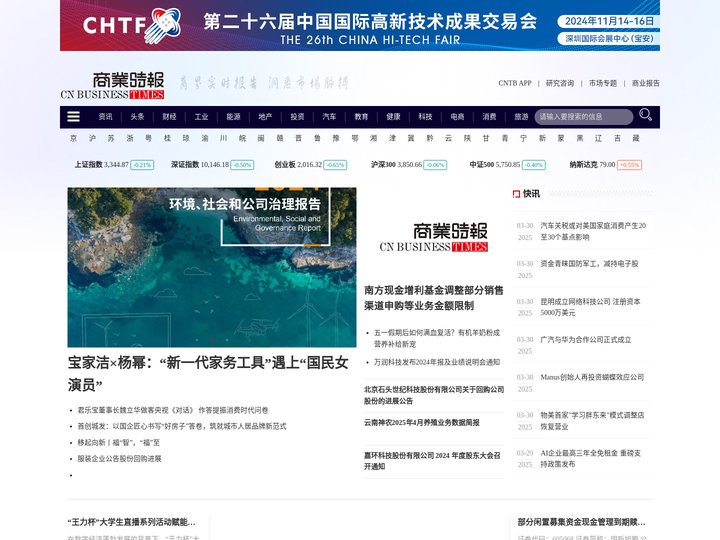Image resolution: width=720 pixels, height=540 pixels.
Task: Click the 上证指数 -0.21% change badge
Action: (142, 165)
